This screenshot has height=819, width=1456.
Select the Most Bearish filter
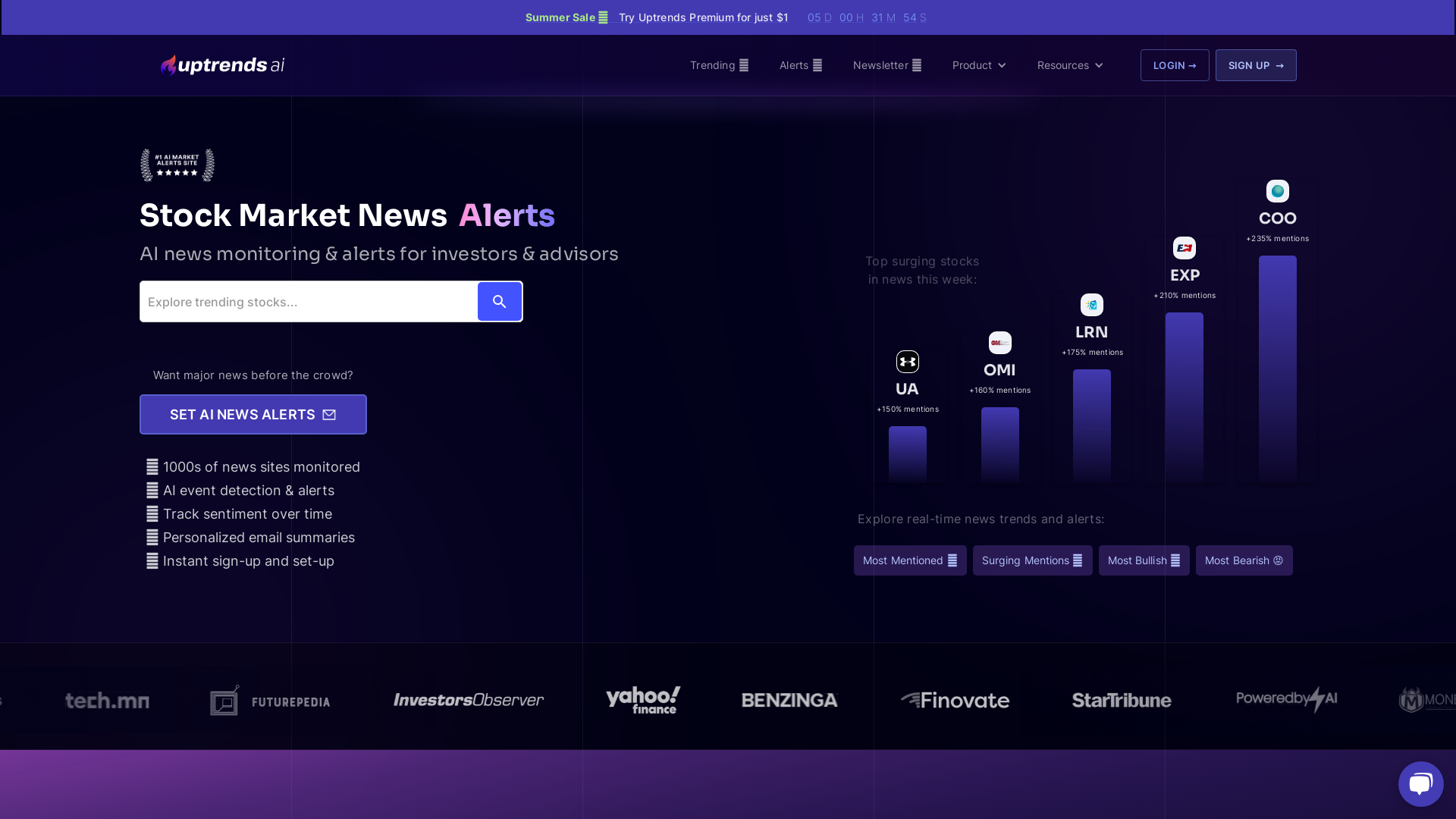1244,560
